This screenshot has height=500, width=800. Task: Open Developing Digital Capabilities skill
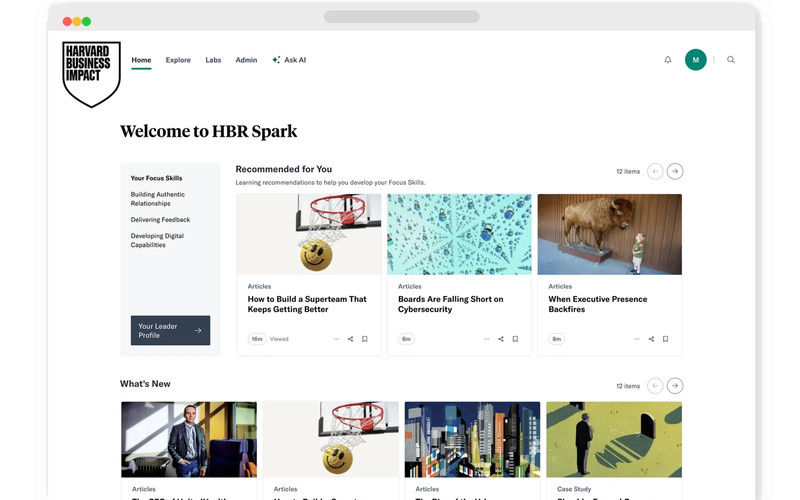(157, 240)
